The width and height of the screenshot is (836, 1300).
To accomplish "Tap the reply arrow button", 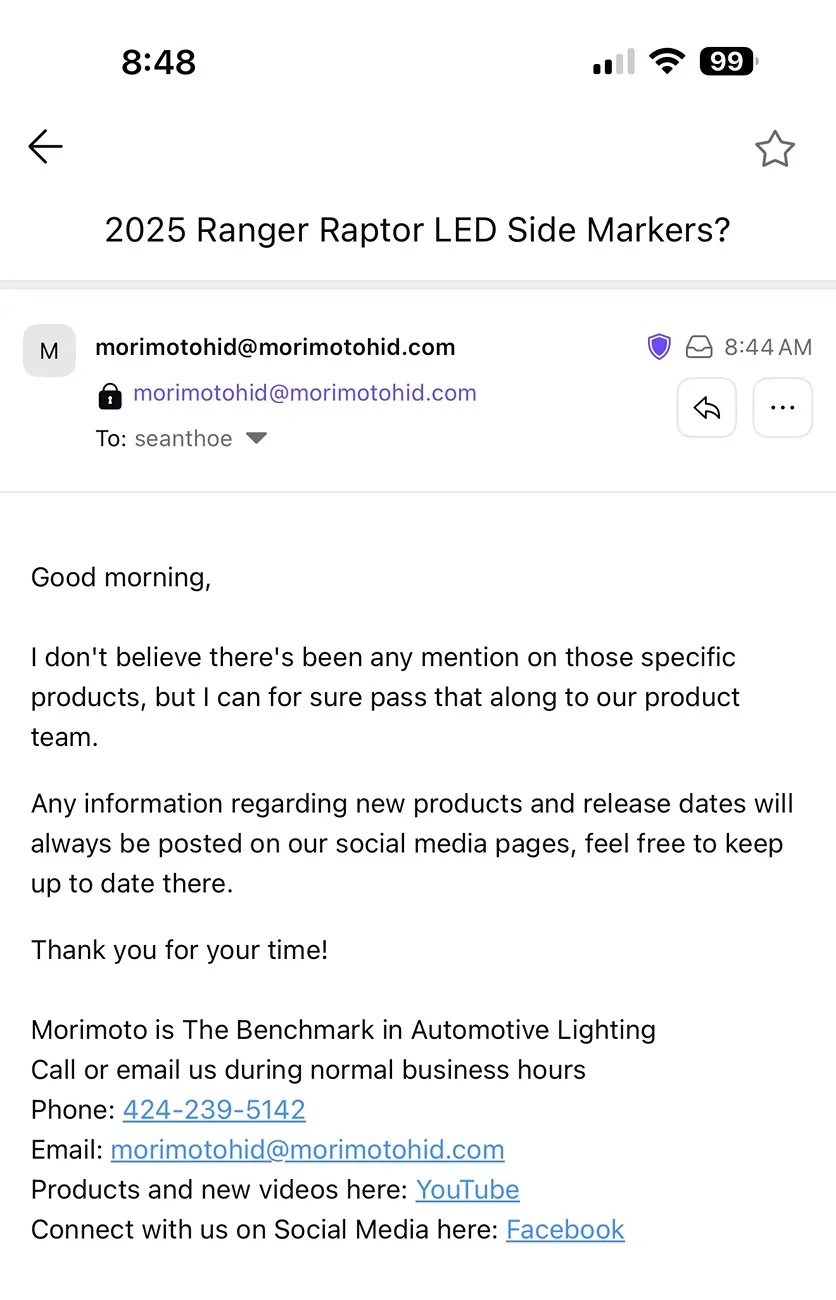I will pos(707,407).
